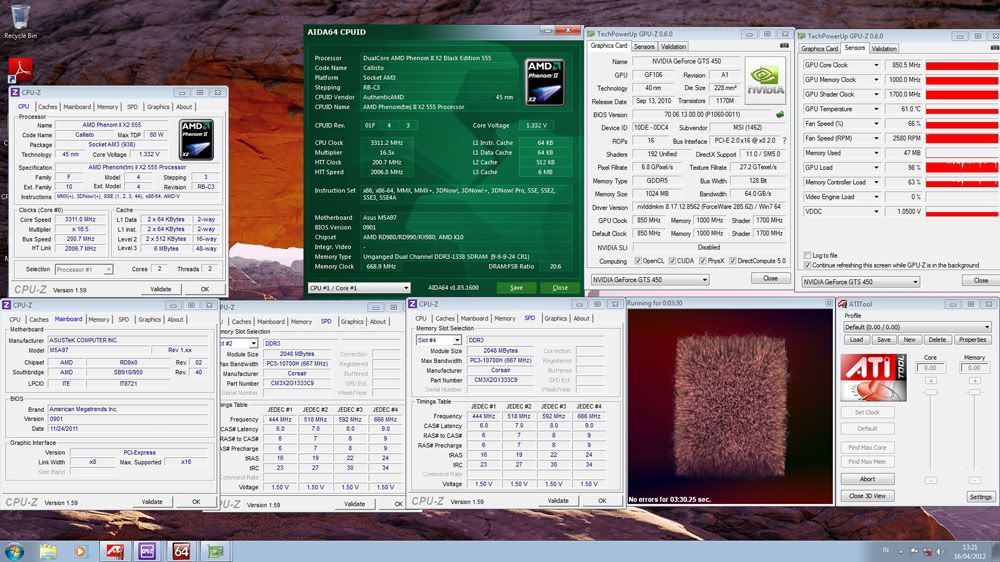Open Validation tab in GPU-Z Sensors window
1000x562 pixels.
[x=884, y=48]
